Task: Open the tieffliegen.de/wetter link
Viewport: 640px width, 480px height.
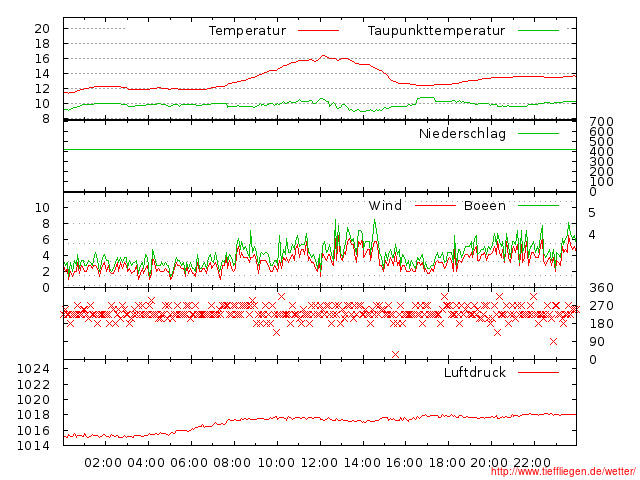Action: (x=563, y=472)
